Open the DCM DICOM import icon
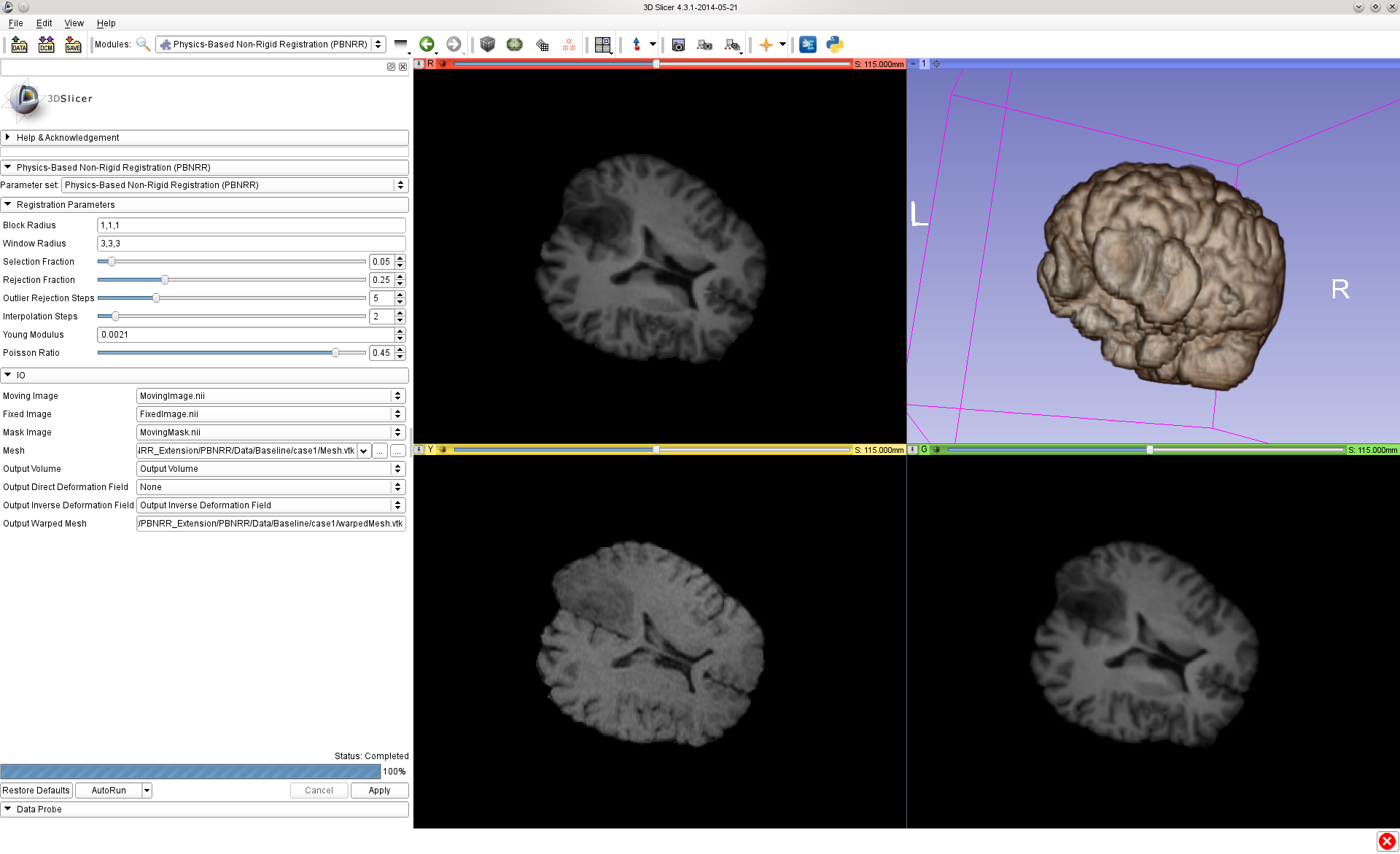Image resolution: width=1400 pixels, height=854 pixels. pos(47,44)
